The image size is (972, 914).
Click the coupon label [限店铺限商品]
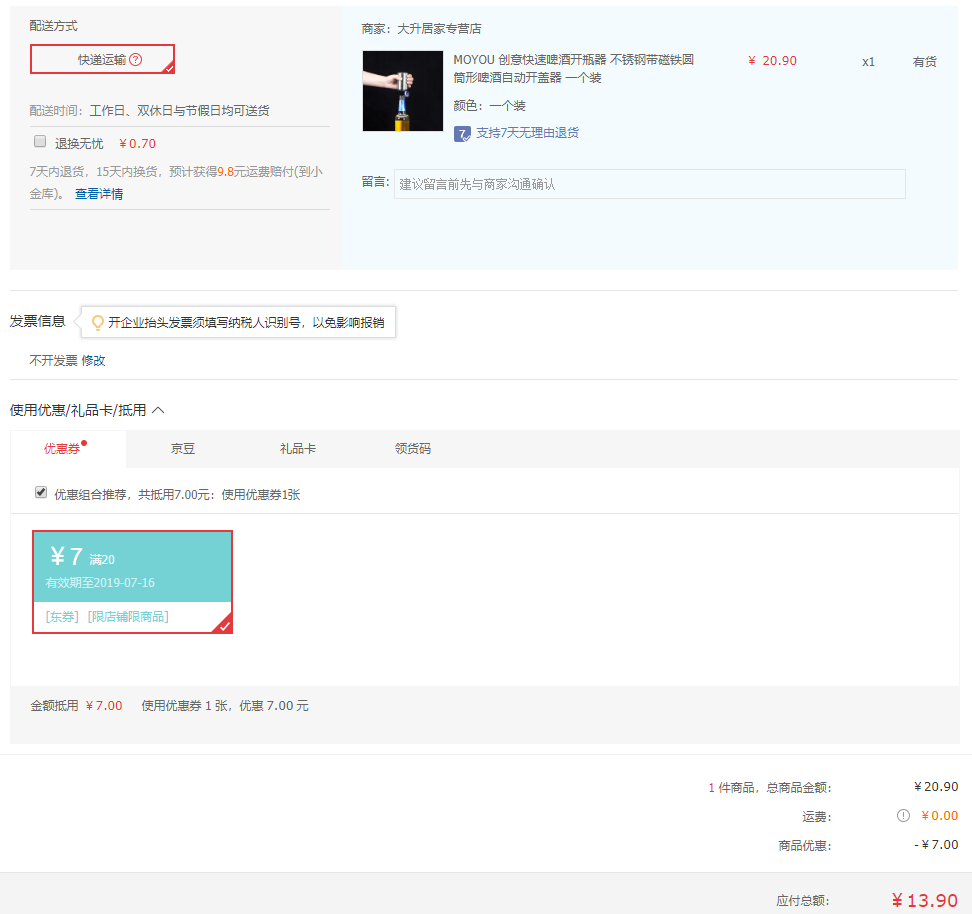(128, 617)
